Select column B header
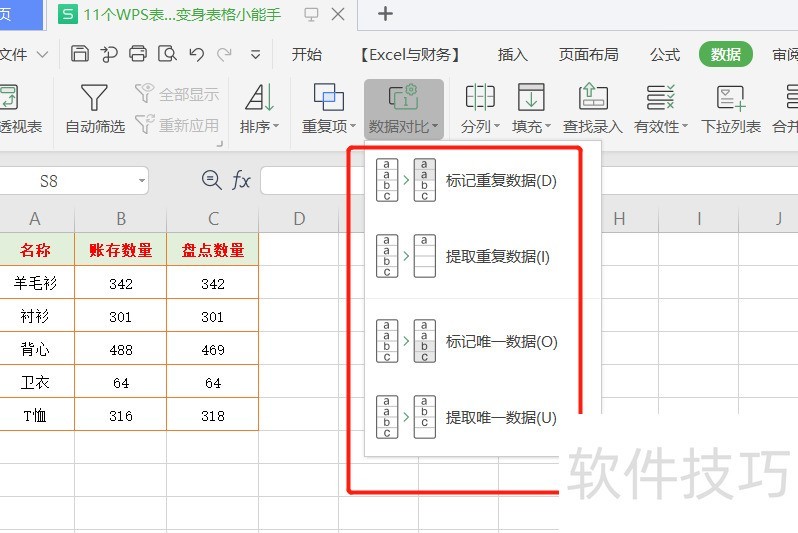798x533 pixels. click(x=120, y=218)
